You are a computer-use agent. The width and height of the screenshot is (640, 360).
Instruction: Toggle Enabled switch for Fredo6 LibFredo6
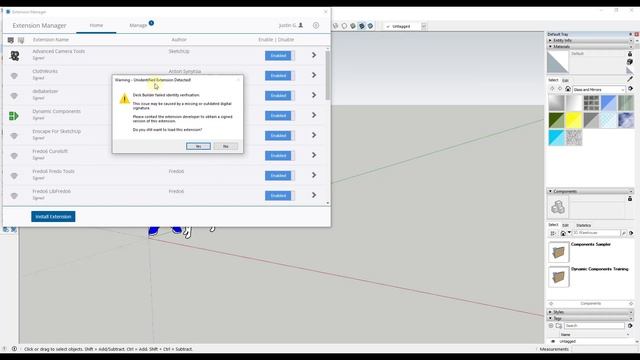click(x=280, y=196)
